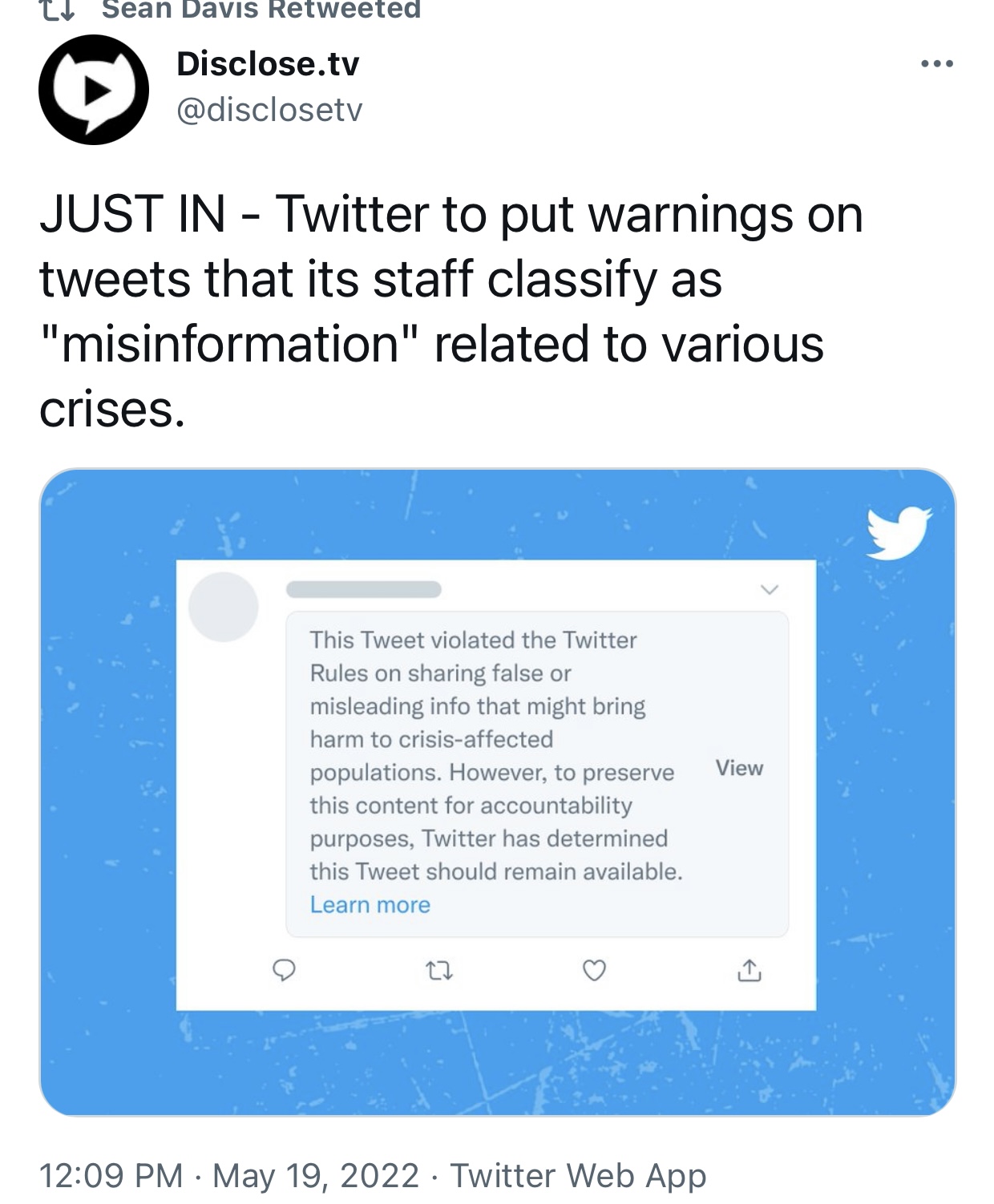The width and height of the screenshot is (994, 1204).
Task: Click the Twitter bird logo in image
Action: (899, 531)
